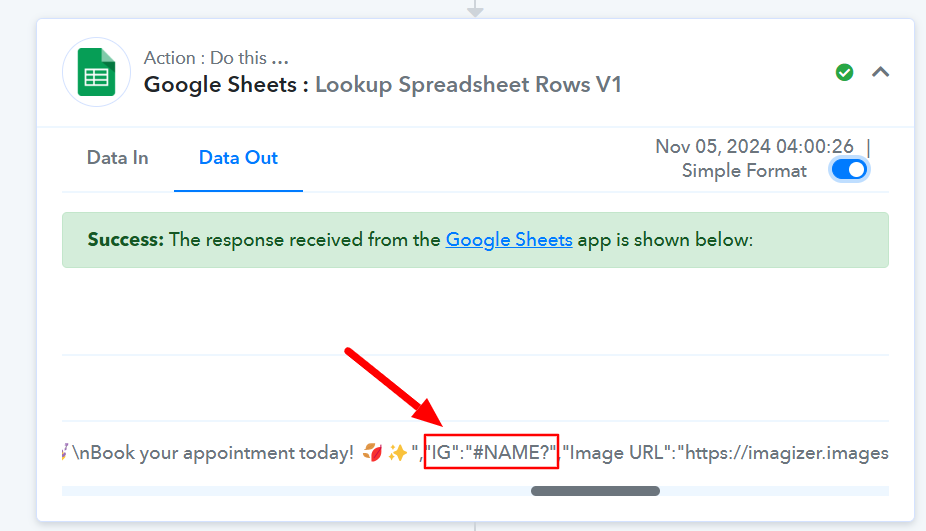
Task: Open the Google Sheets link in success message
Action: point(508,240)
